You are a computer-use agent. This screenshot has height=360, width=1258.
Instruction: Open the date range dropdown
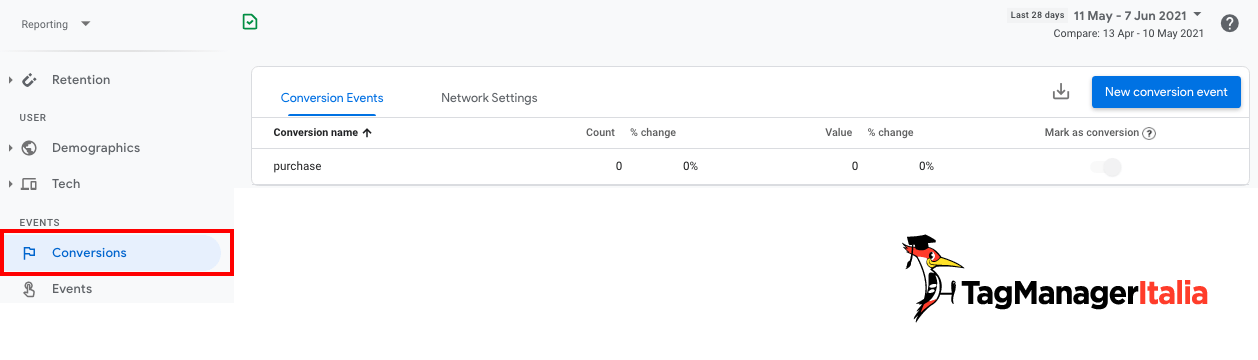coord(1137,16)
